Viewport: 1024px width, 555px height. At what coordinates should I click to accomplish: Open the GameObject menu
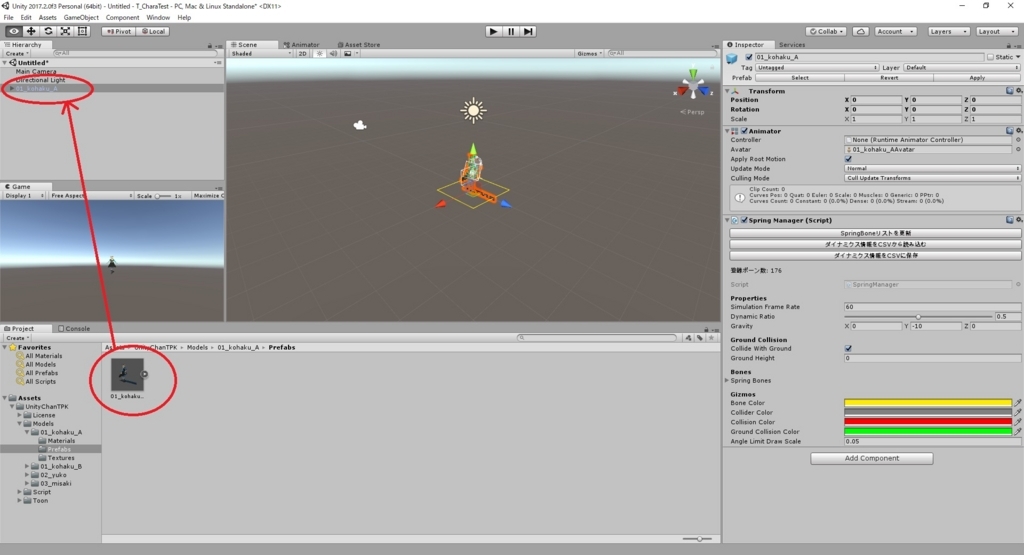pyautogui.click(x=81, y=18)
